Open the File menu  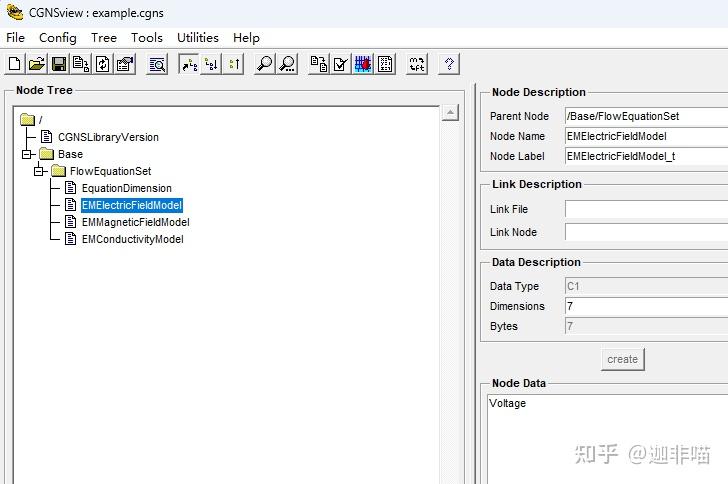pos(15,38)
